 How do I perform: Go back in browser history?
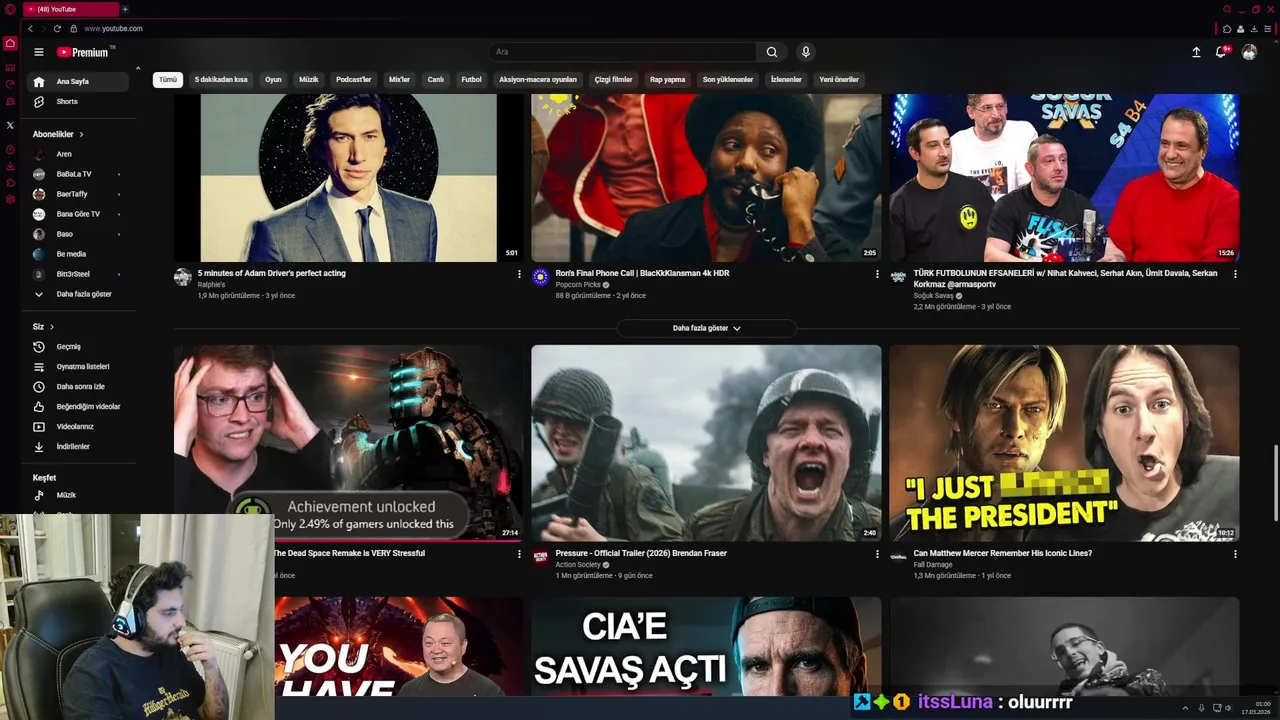point(30,29)
